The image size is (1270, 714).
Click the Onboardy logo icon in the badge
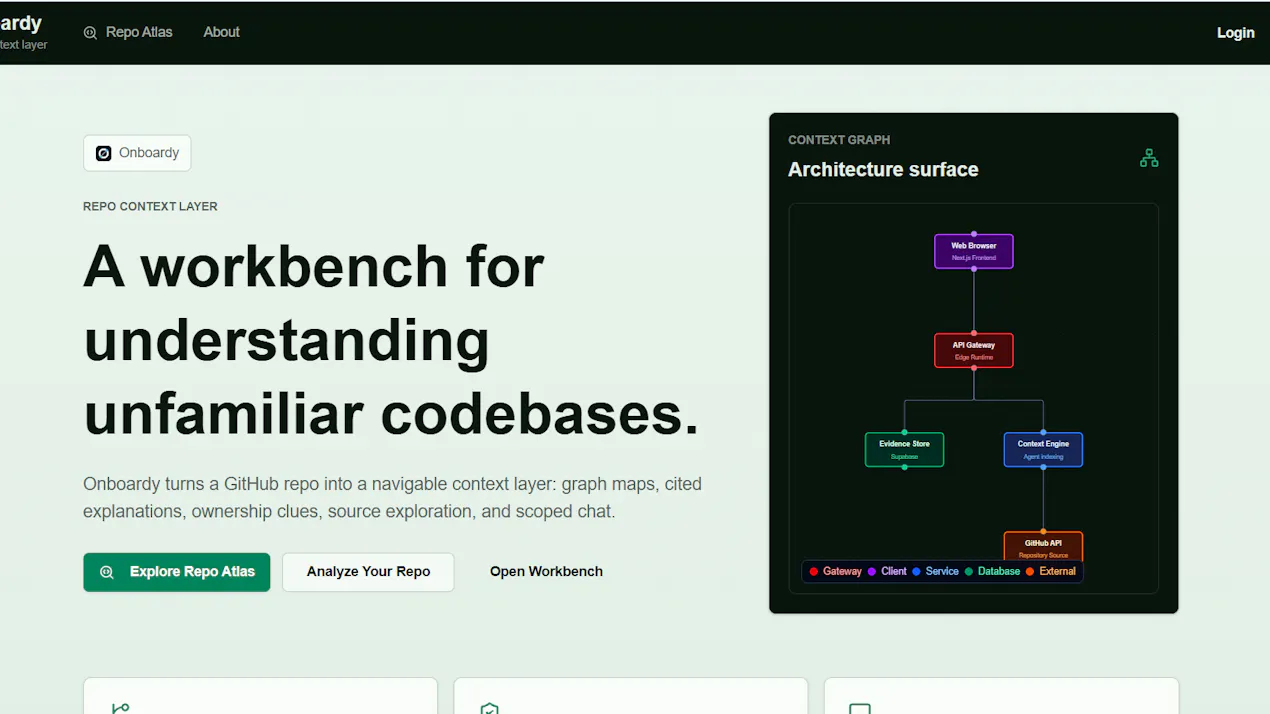point(104,153)
